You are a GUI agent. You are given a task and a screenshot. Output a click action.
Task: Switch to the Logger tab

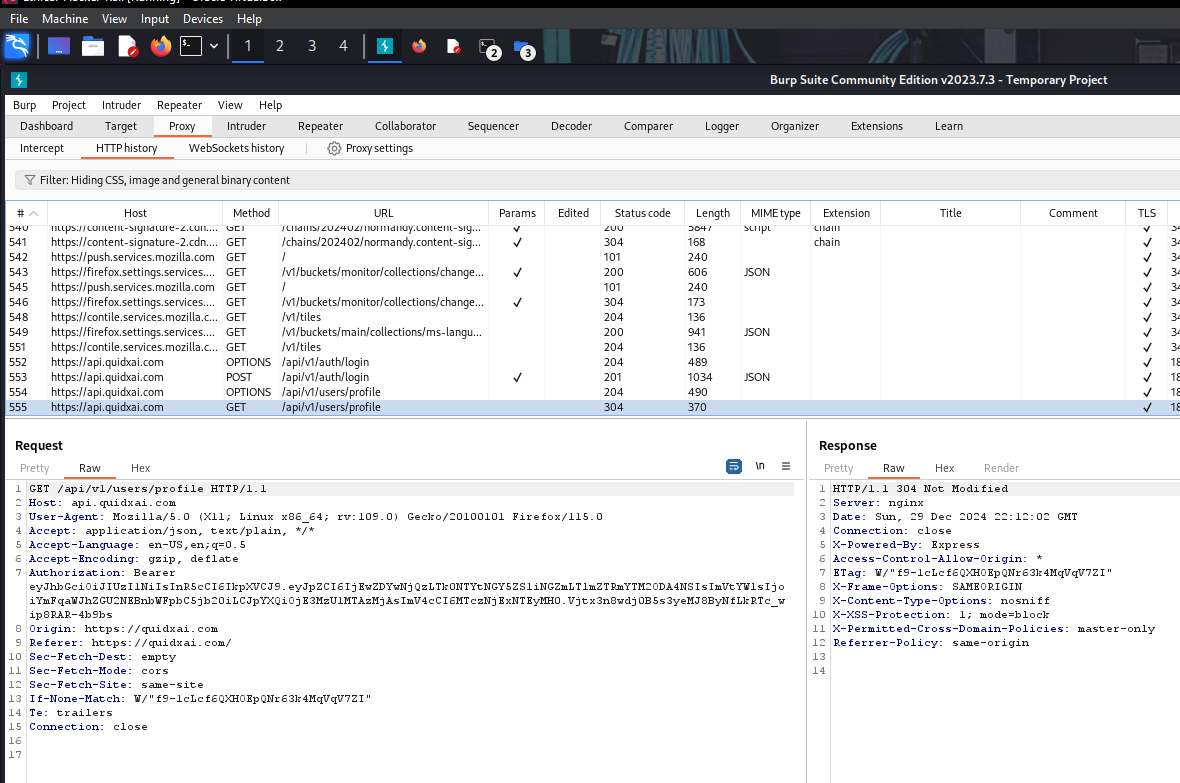[x=722, y=126]
